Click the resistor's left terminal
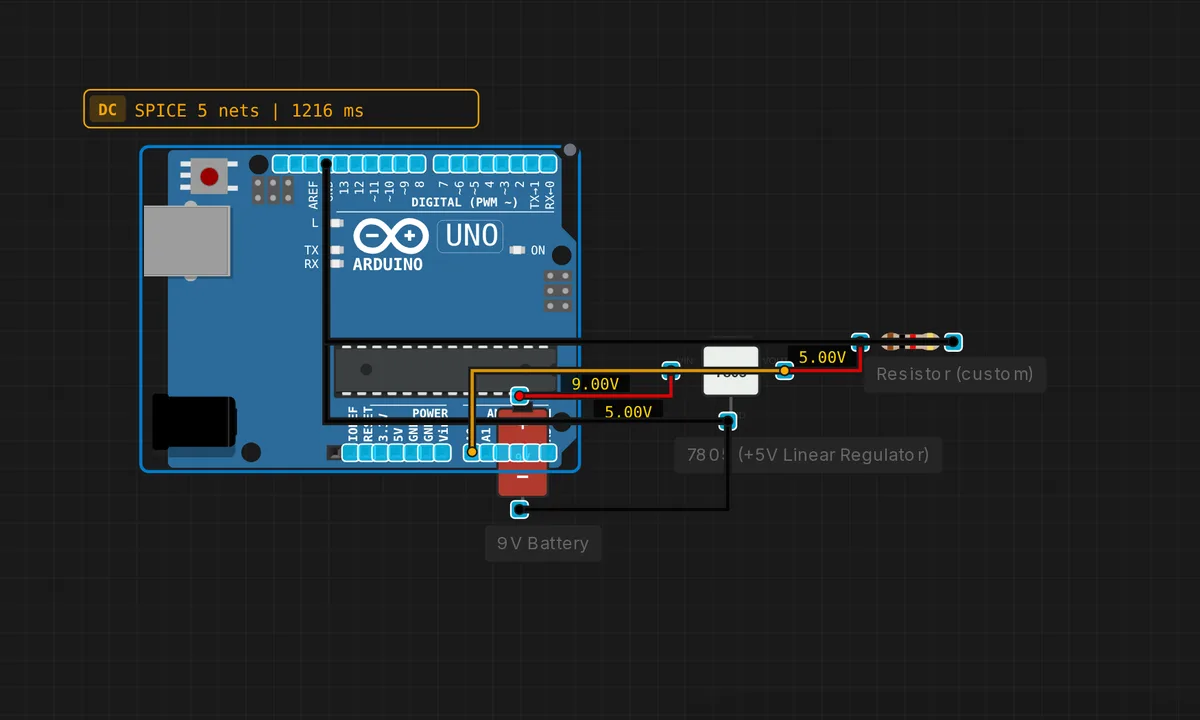This screenshot has height=720, width=1200. [x=859, y=342]
